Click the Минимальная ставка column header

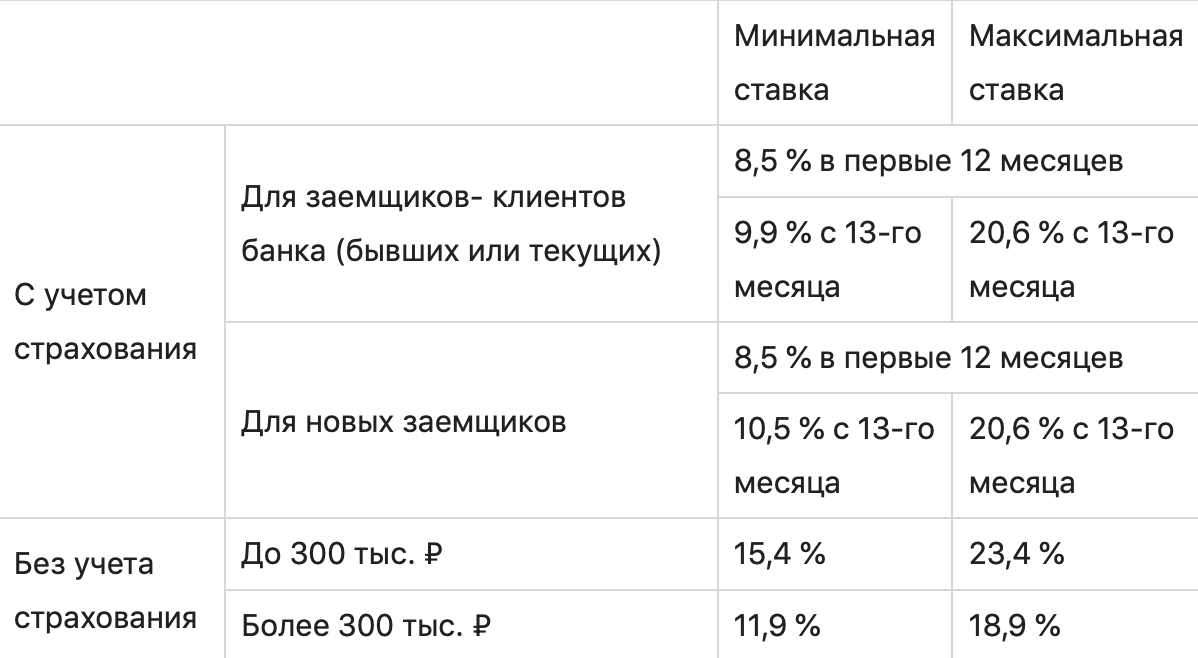(834, 64)
